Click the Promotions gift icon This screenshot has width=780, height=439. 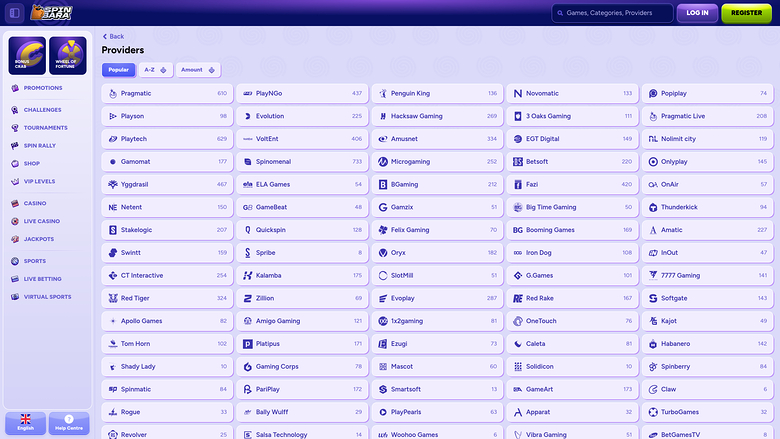tap(14, 88)
